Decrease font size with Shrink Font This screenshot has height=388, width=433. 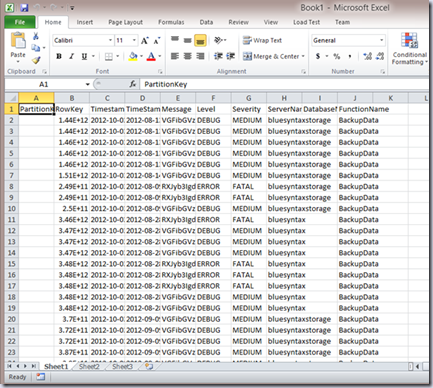point(157,41)
